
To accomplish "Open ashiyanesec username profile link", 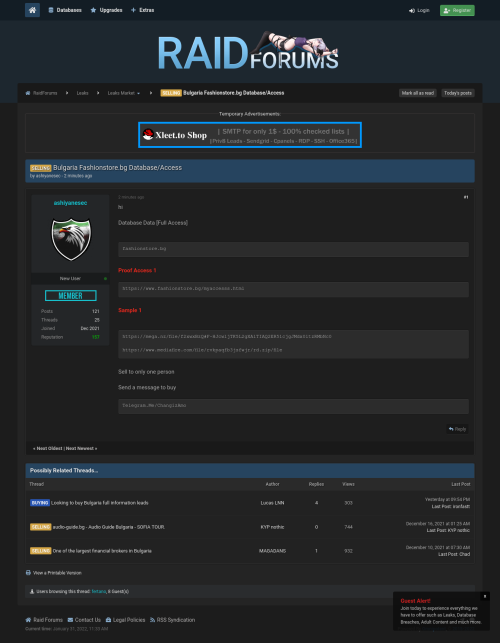I will pyautogui.click(x=70, y=203).
